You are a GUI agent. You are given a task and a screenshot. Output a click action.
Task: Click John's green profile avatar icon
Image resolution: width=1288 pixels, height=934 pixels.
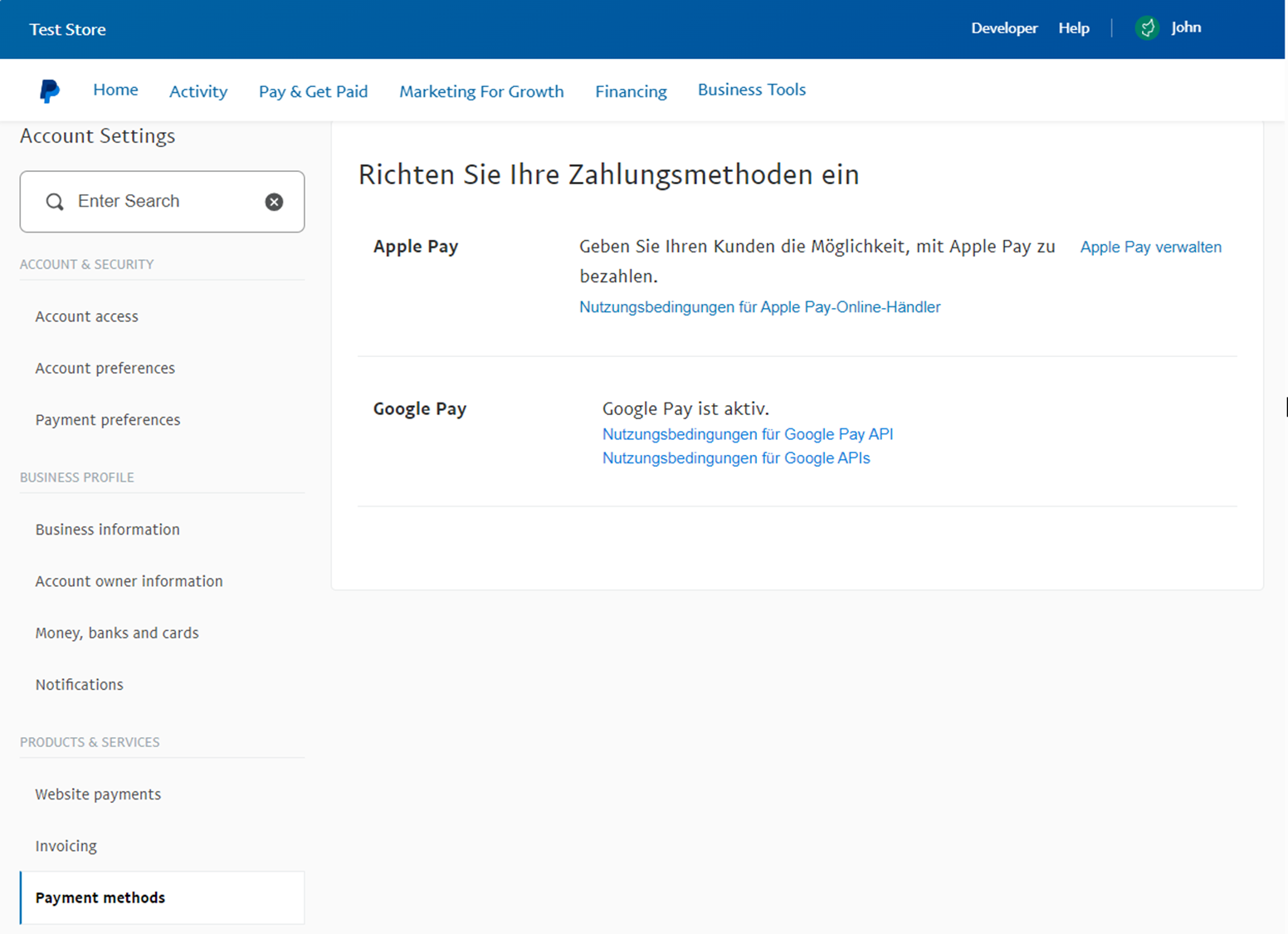pyautogui.click(x=1147, y=28)
